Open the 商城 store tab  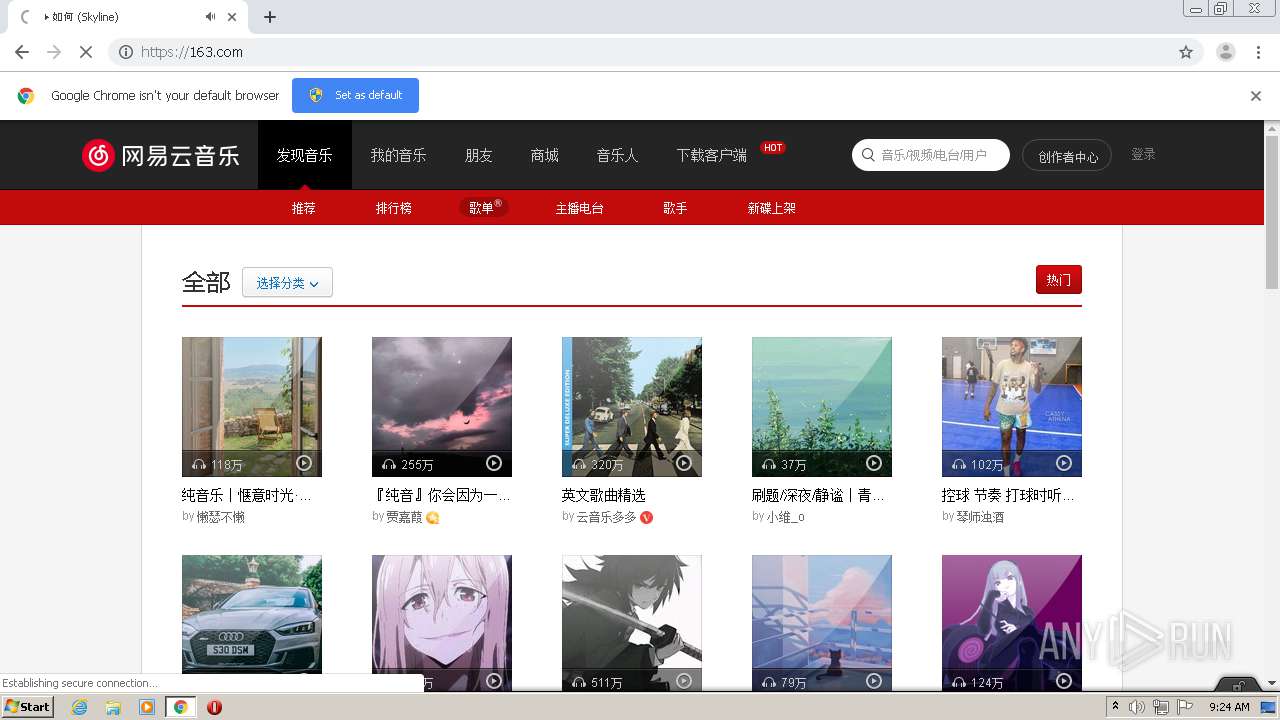[545, 155]
